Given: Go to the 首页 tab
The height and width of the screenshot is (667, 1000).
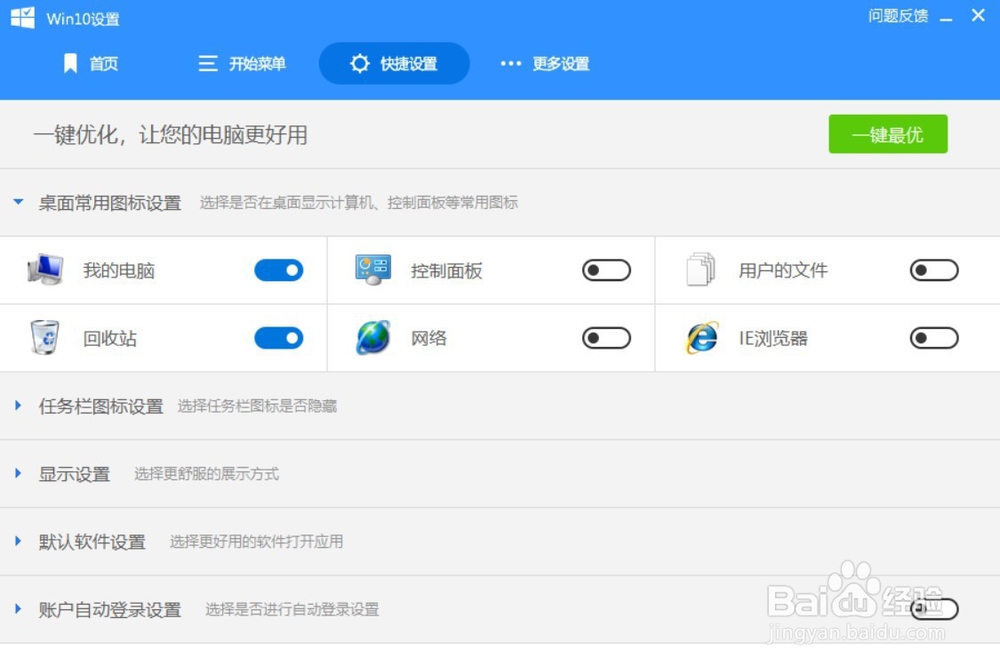Looking at the screenshot, I should [x=92, y=63].
